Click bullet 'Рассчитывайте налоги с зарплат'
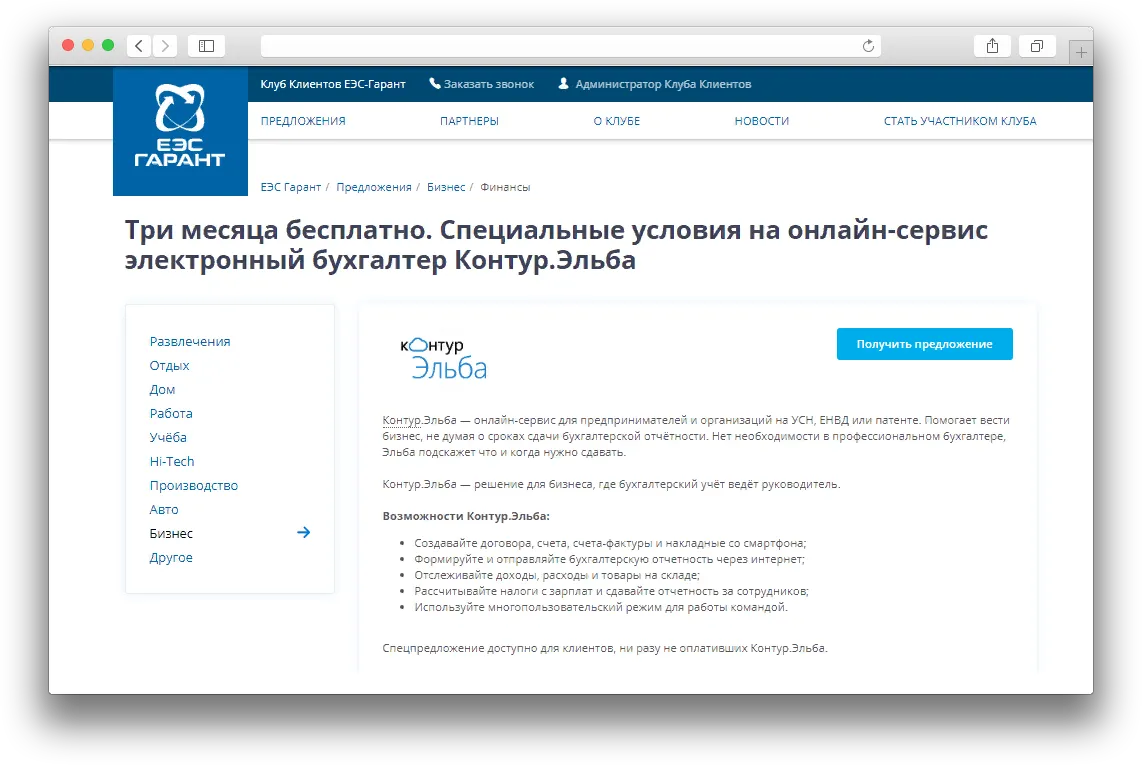 tap(612, 591)
